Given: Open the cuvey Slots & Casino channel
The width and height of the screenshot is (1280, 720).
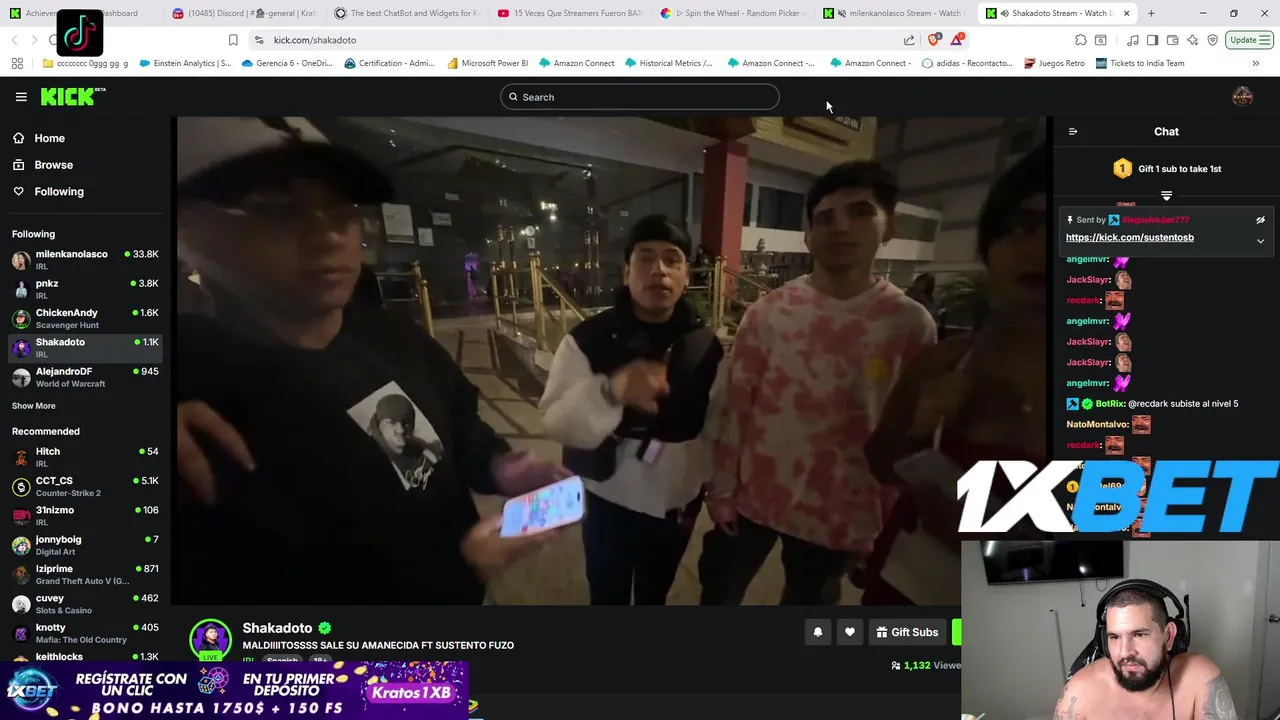Looking at the screenshot, I should coord(85,603).
